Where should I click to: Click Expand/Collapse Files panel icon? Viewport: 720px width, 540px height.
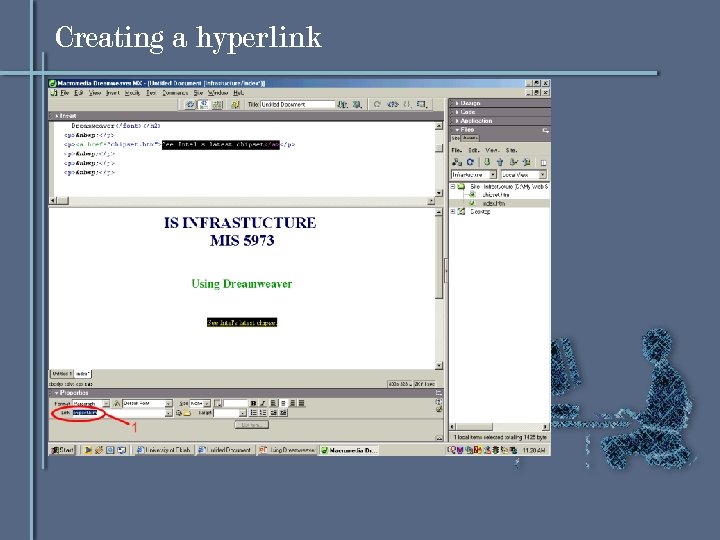coord(543,163)
